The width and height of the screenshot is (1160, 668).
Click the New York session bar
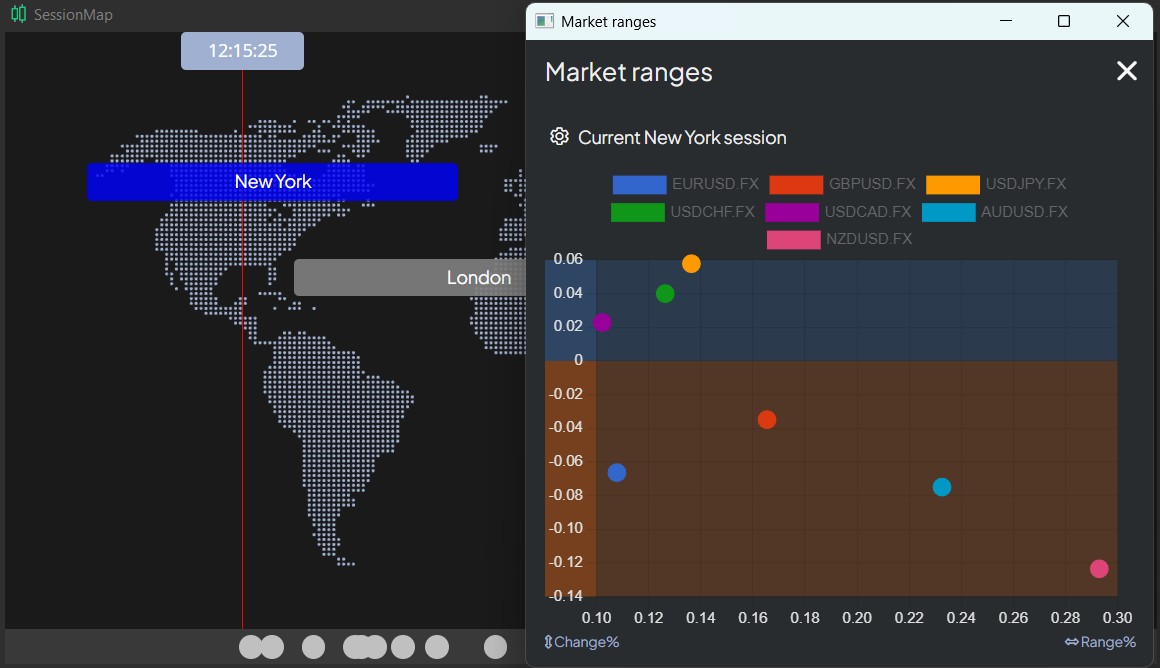pos(272,182)
